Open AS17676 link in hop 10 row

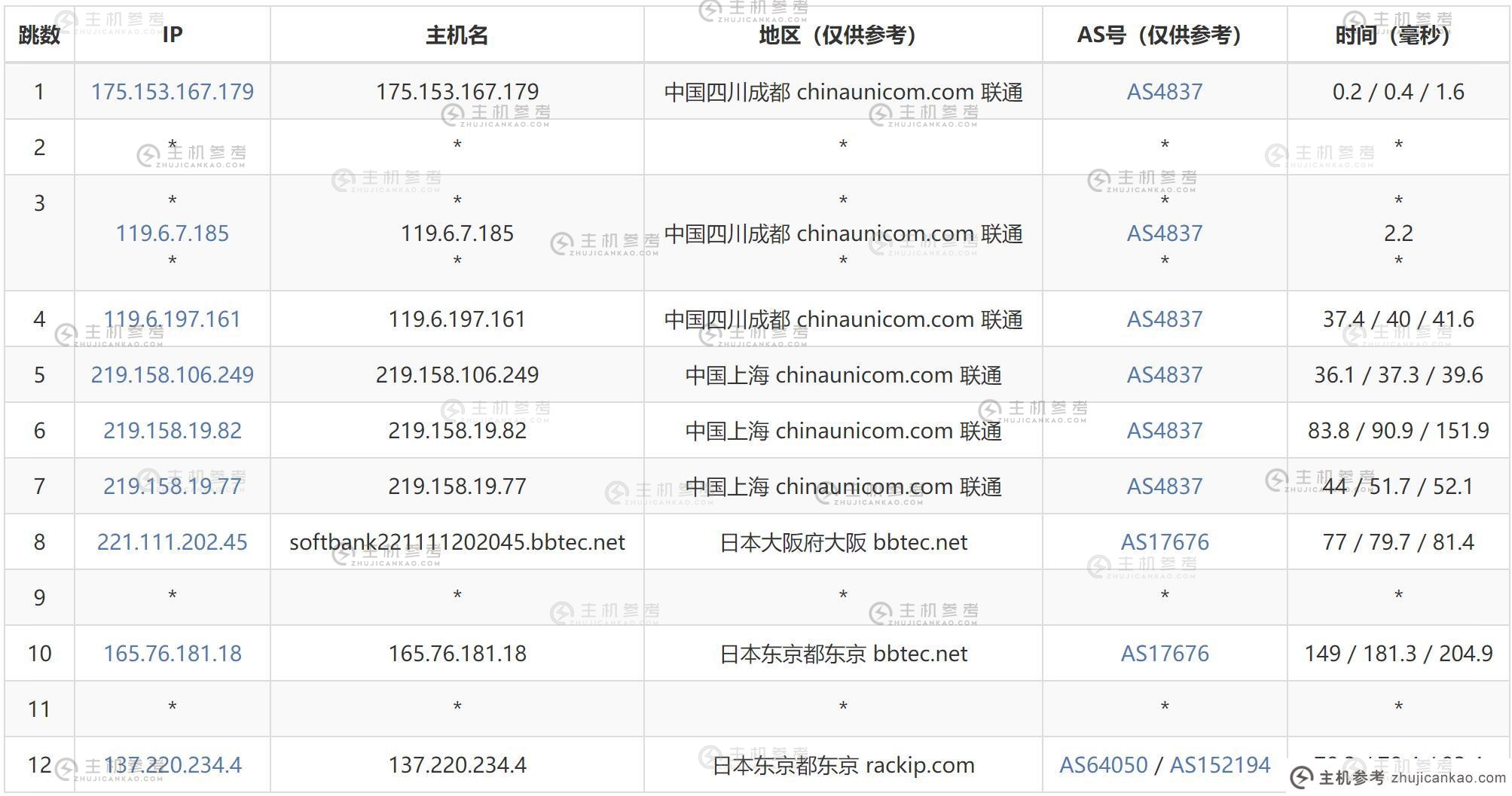point(1165,654)
